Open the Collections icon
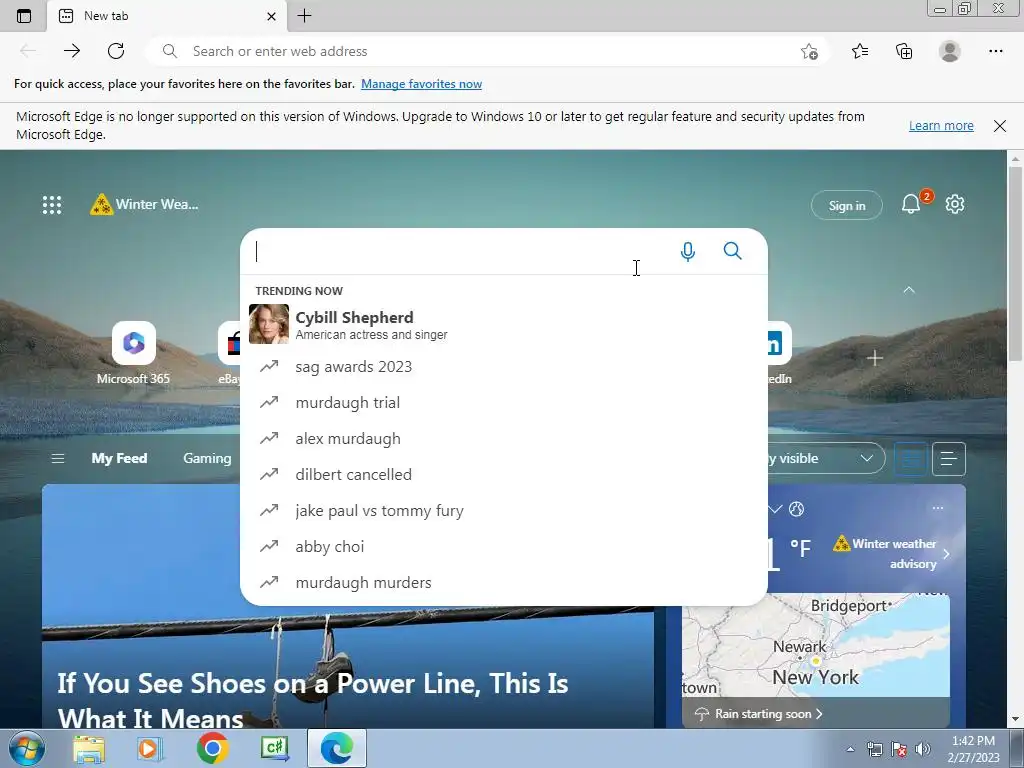Viewport: 1024px width, 768px height. (904, 51)
